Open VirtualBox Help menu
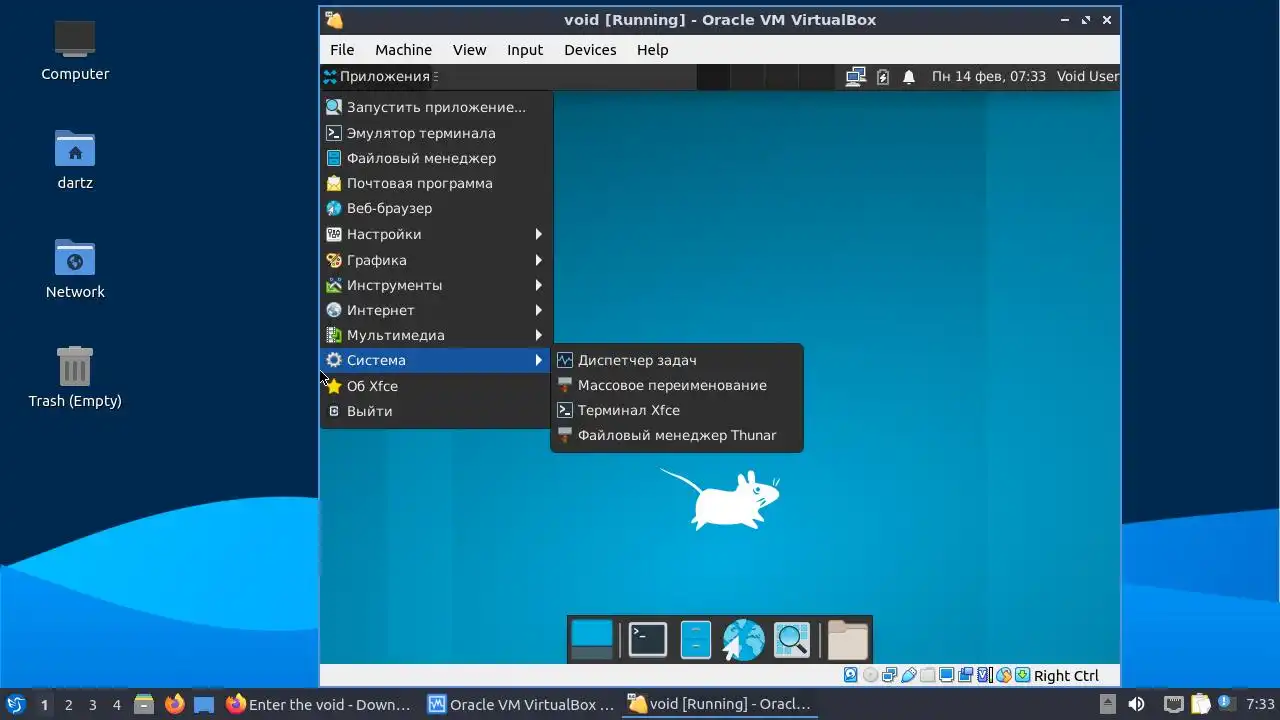The height and width of the screenshot is (720, 1280). (x=652, y=49)
